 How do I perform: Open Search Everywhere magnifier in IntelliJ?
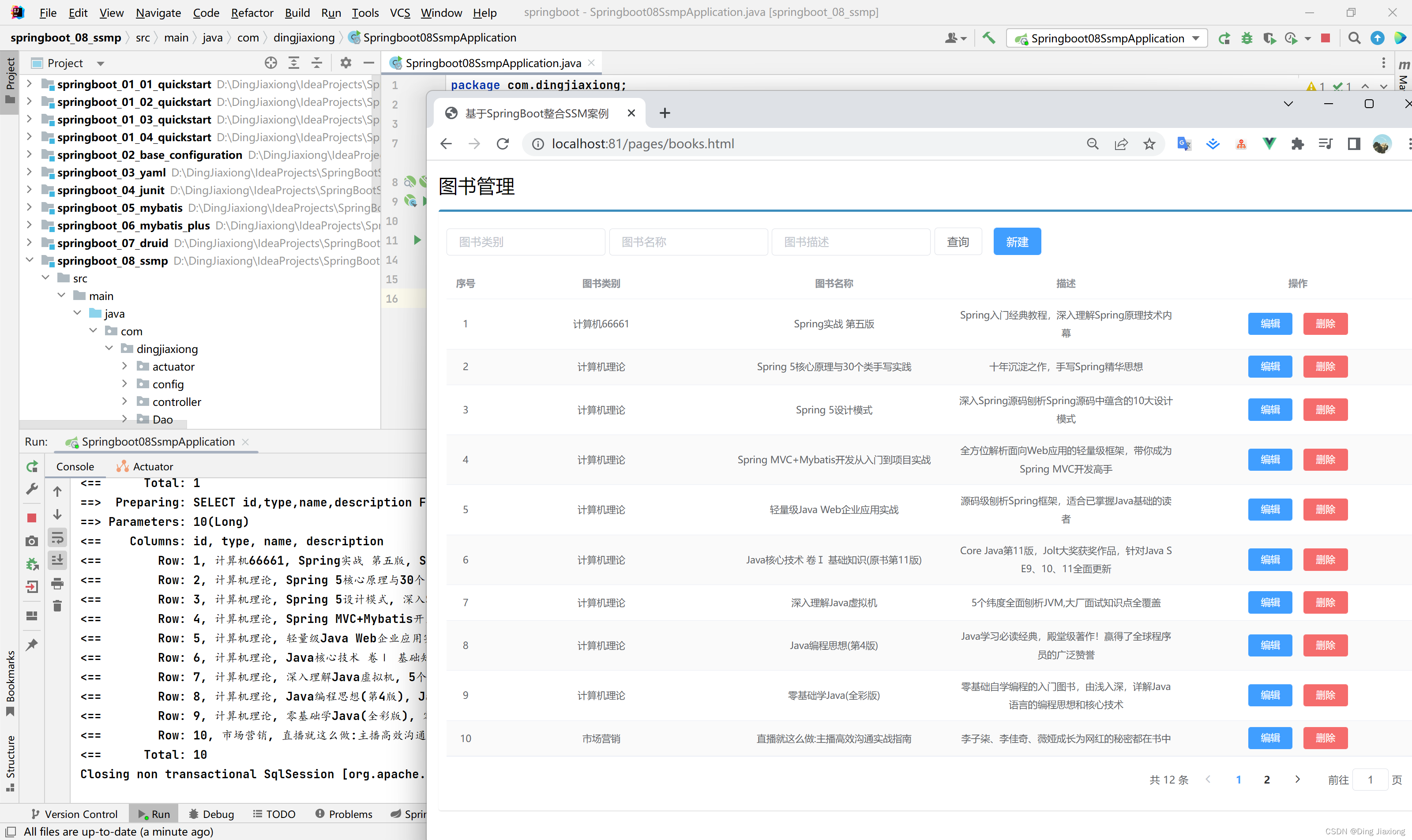pyautogui.click(x=1354, y=38)
